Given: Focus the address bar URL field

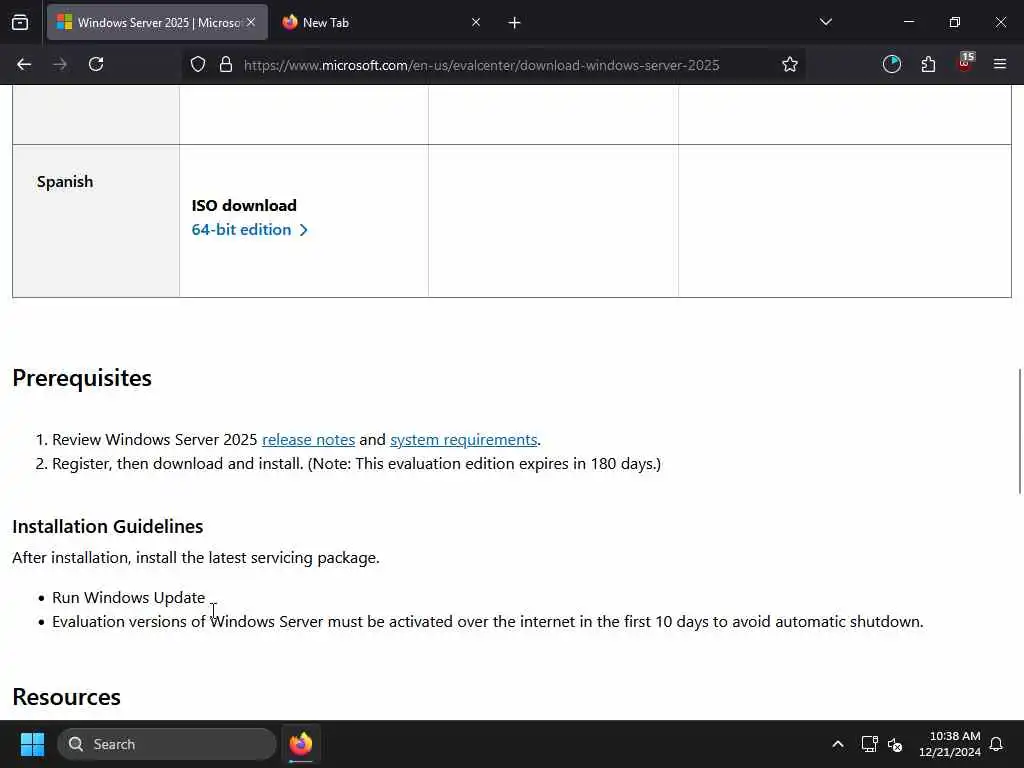Looking at the screenshot, I should tap(481, 65).
